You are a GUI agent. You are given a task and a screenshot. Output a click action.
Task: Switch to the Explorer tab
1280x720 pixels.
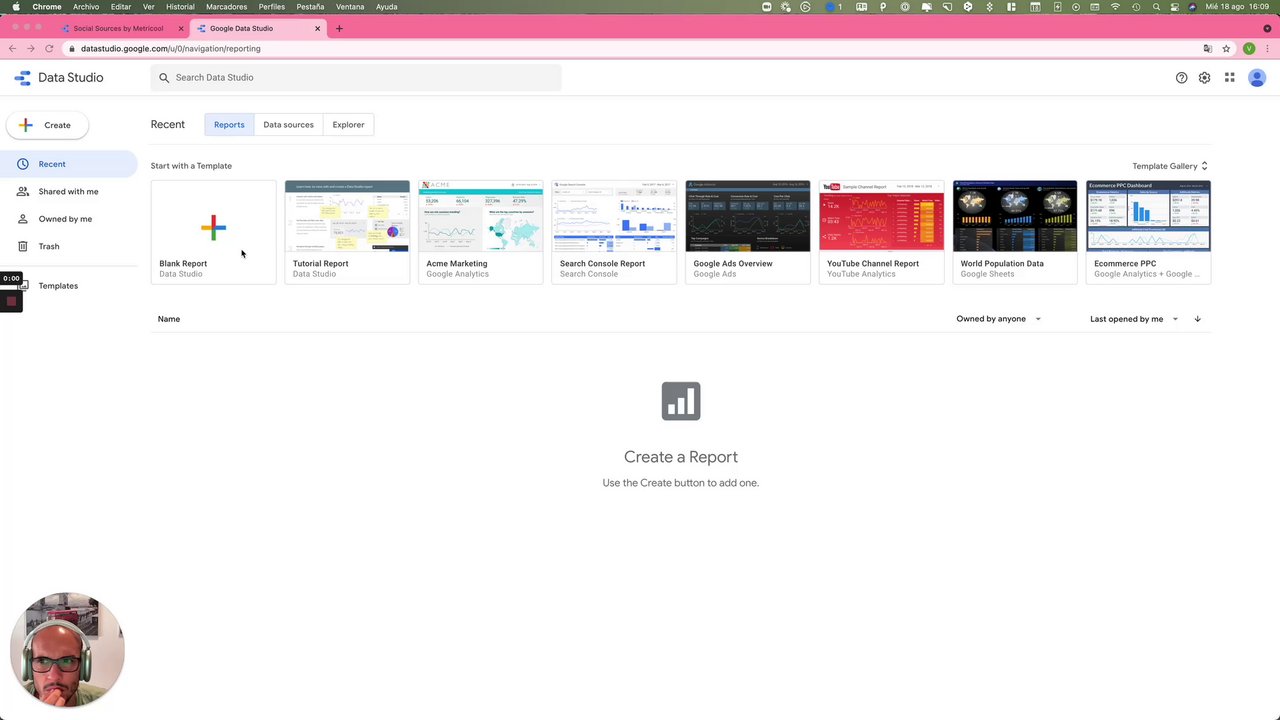point(348,125)
